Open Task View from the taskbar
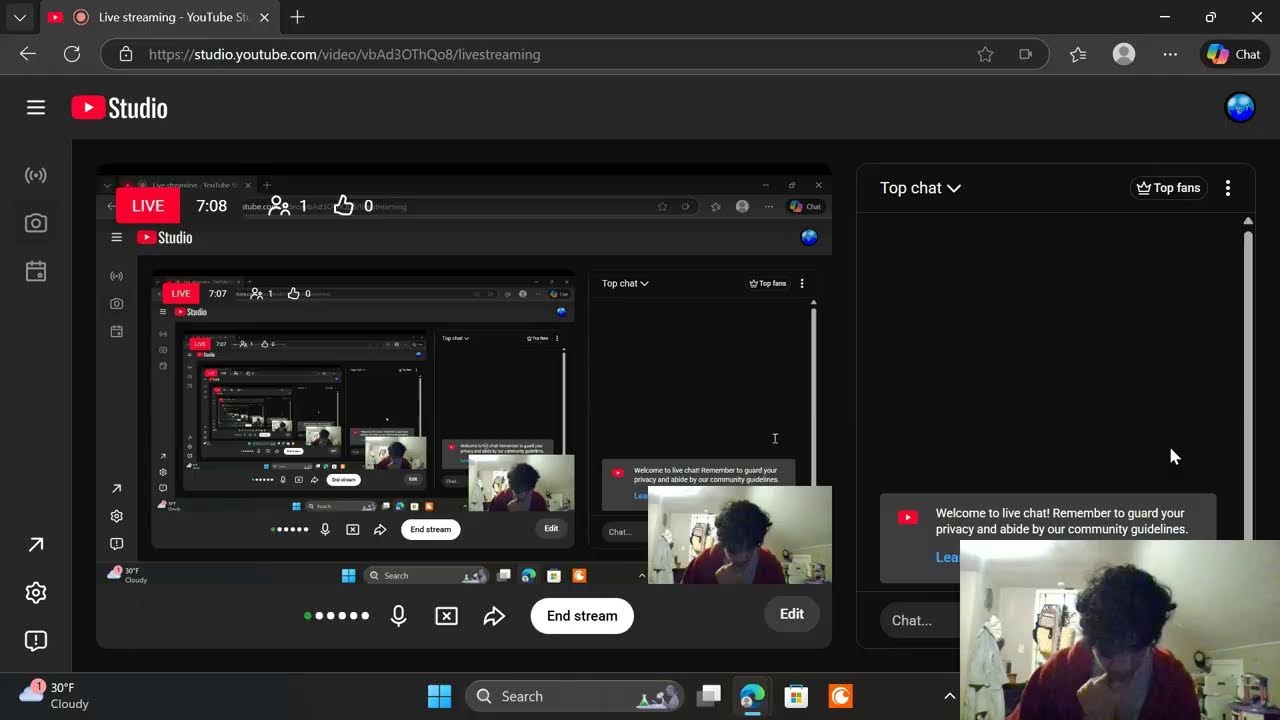 [x=710, y=696]
